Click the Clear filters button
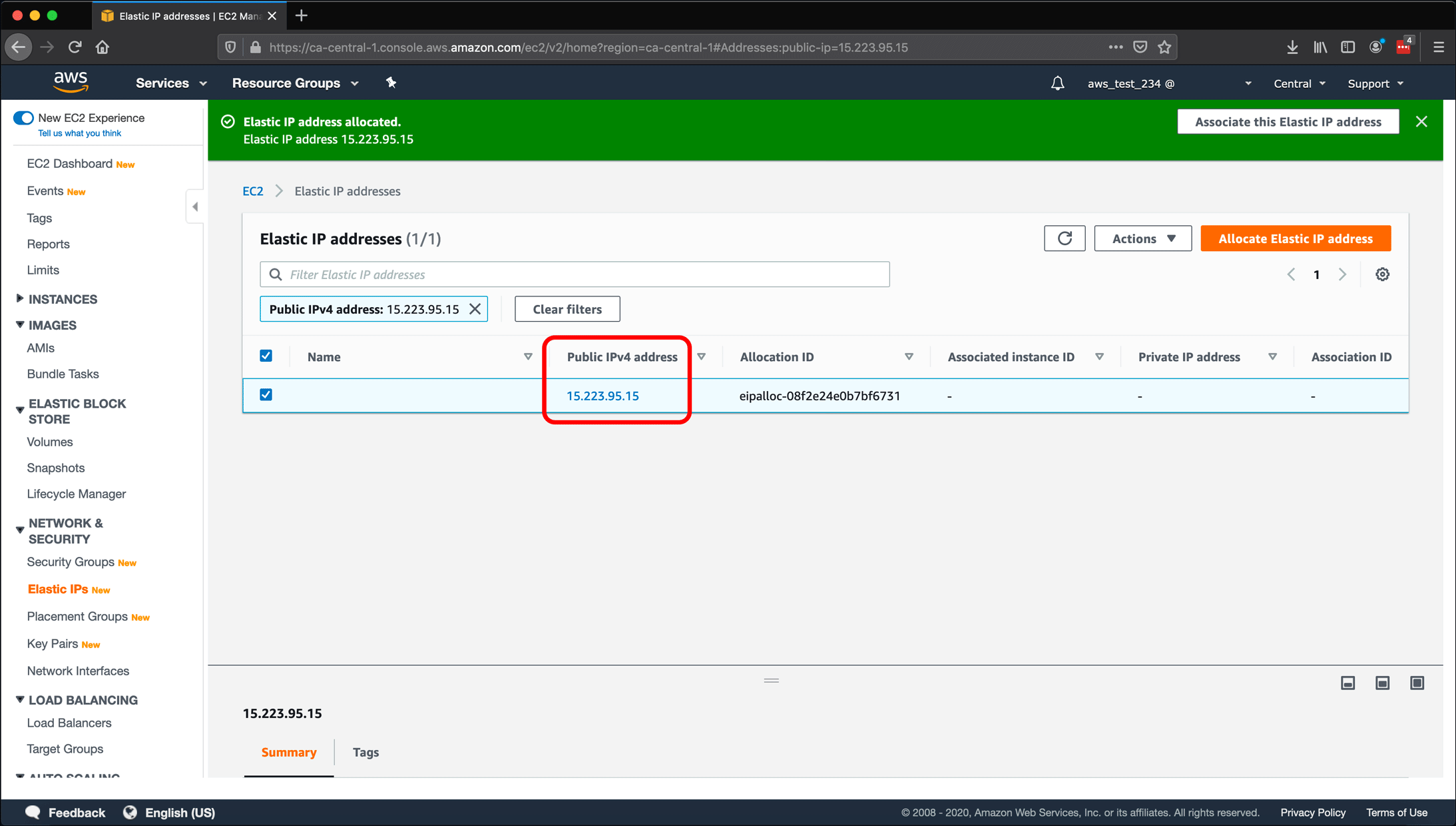Screen dimensions: 1456x826 (567, 309)
